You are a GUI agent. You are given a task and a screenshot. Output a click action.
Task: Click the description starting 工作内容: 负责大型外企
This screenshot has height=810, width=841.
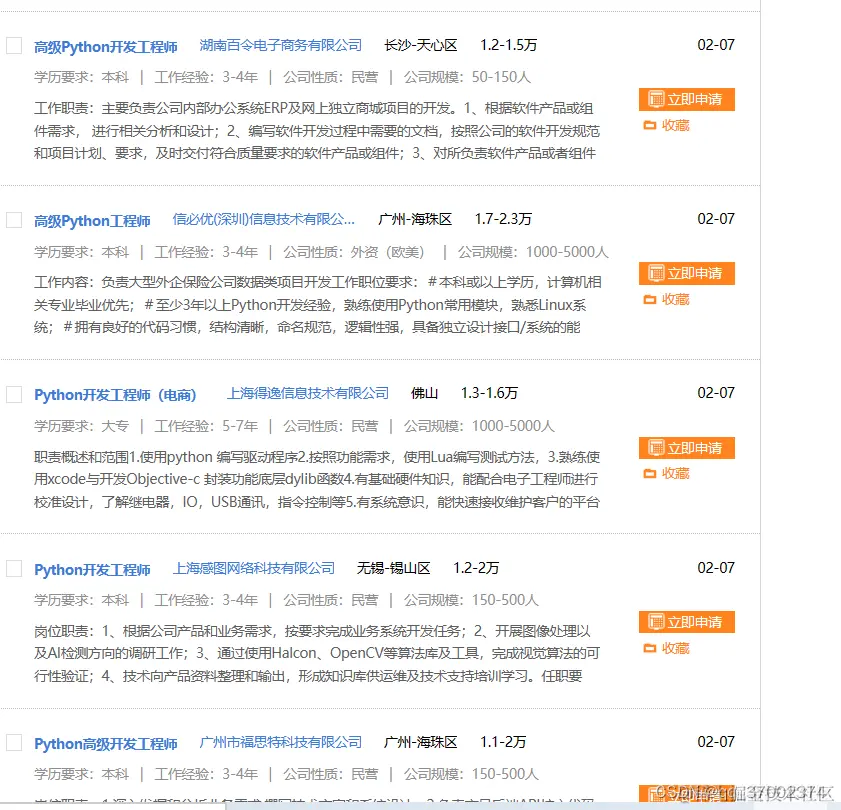[318, 305]
